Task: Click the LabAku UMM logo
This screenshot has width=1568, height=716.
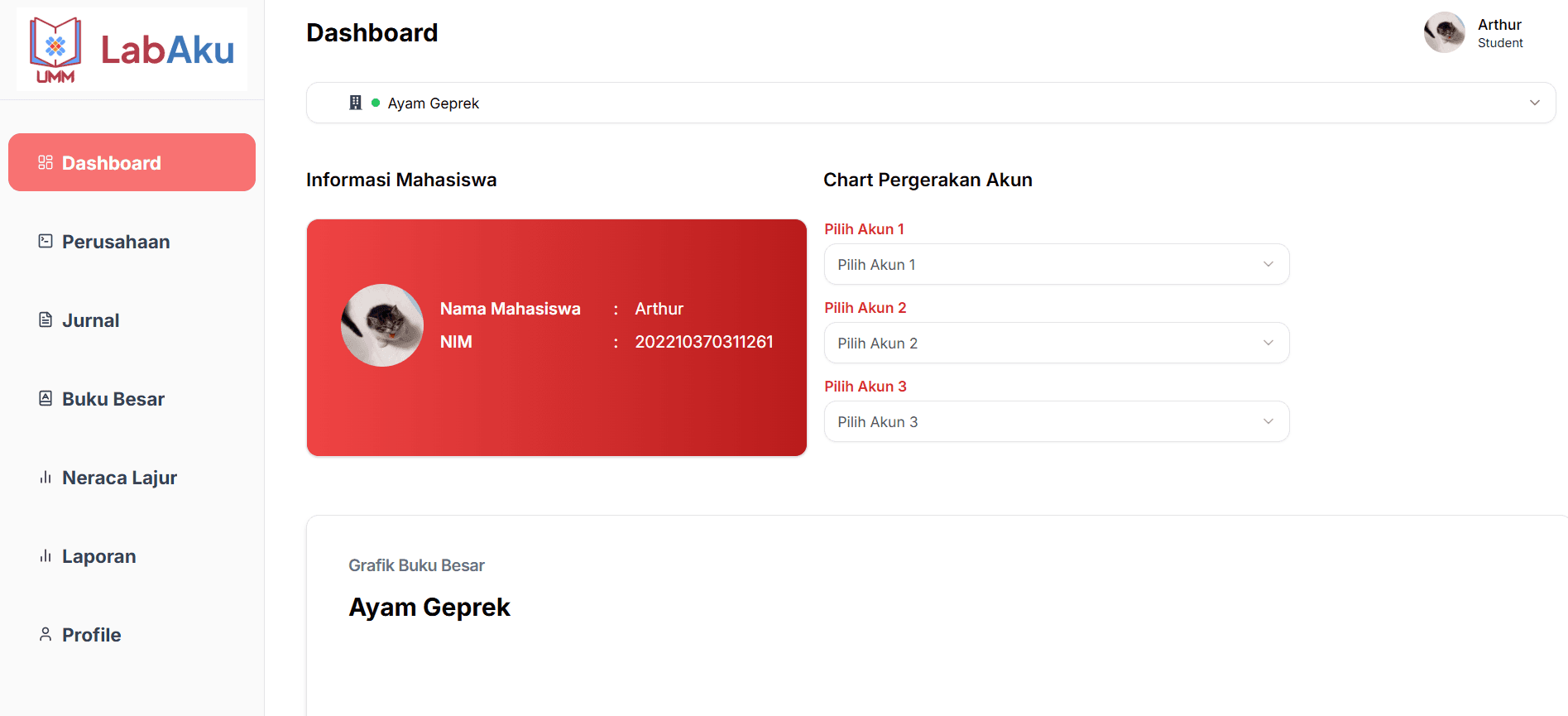Action: click(x=132, y=50)
